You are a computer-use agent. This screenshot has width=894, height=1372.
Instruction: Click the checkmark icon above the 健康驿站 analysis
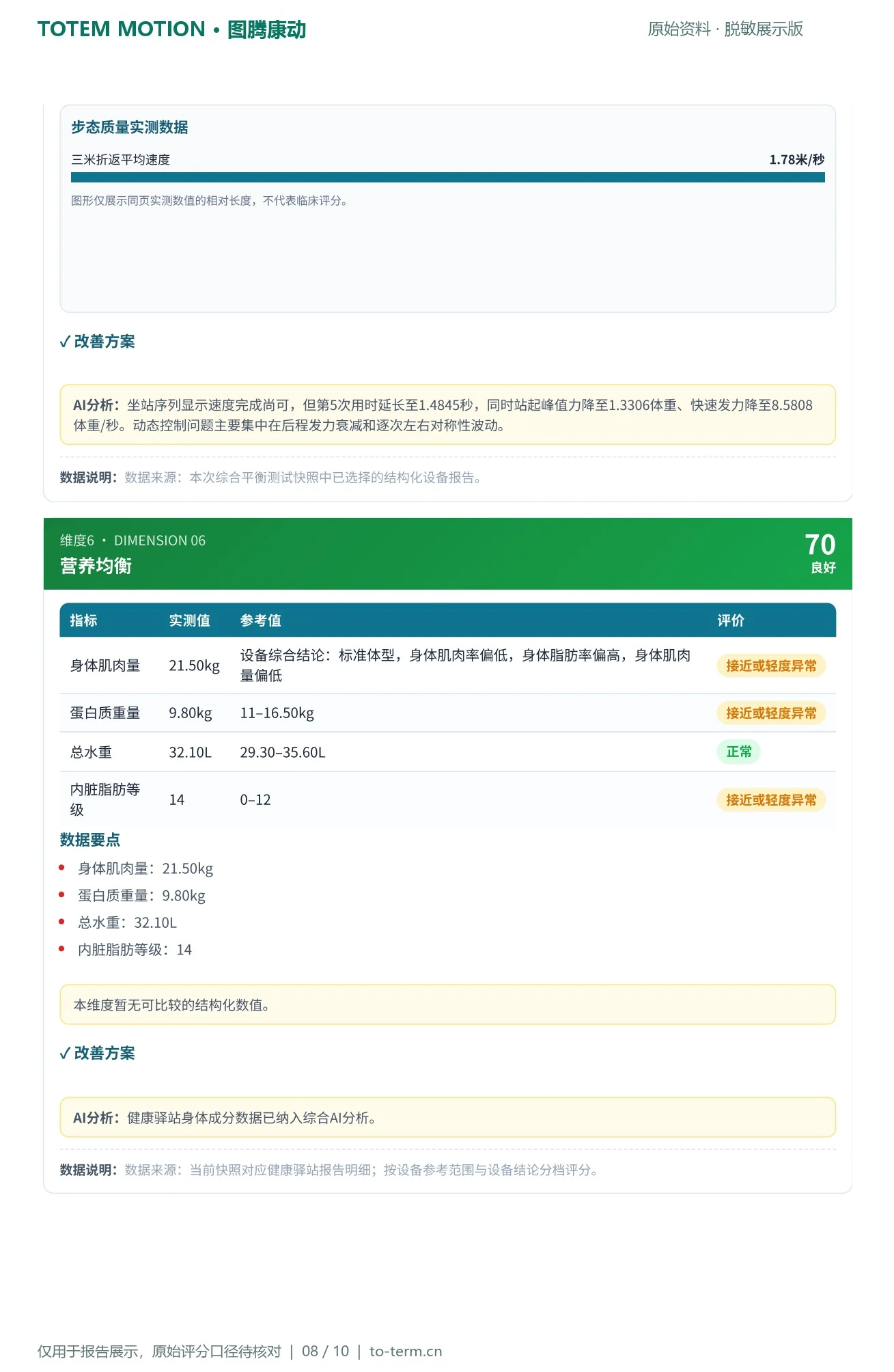[x=66, y=1054]
